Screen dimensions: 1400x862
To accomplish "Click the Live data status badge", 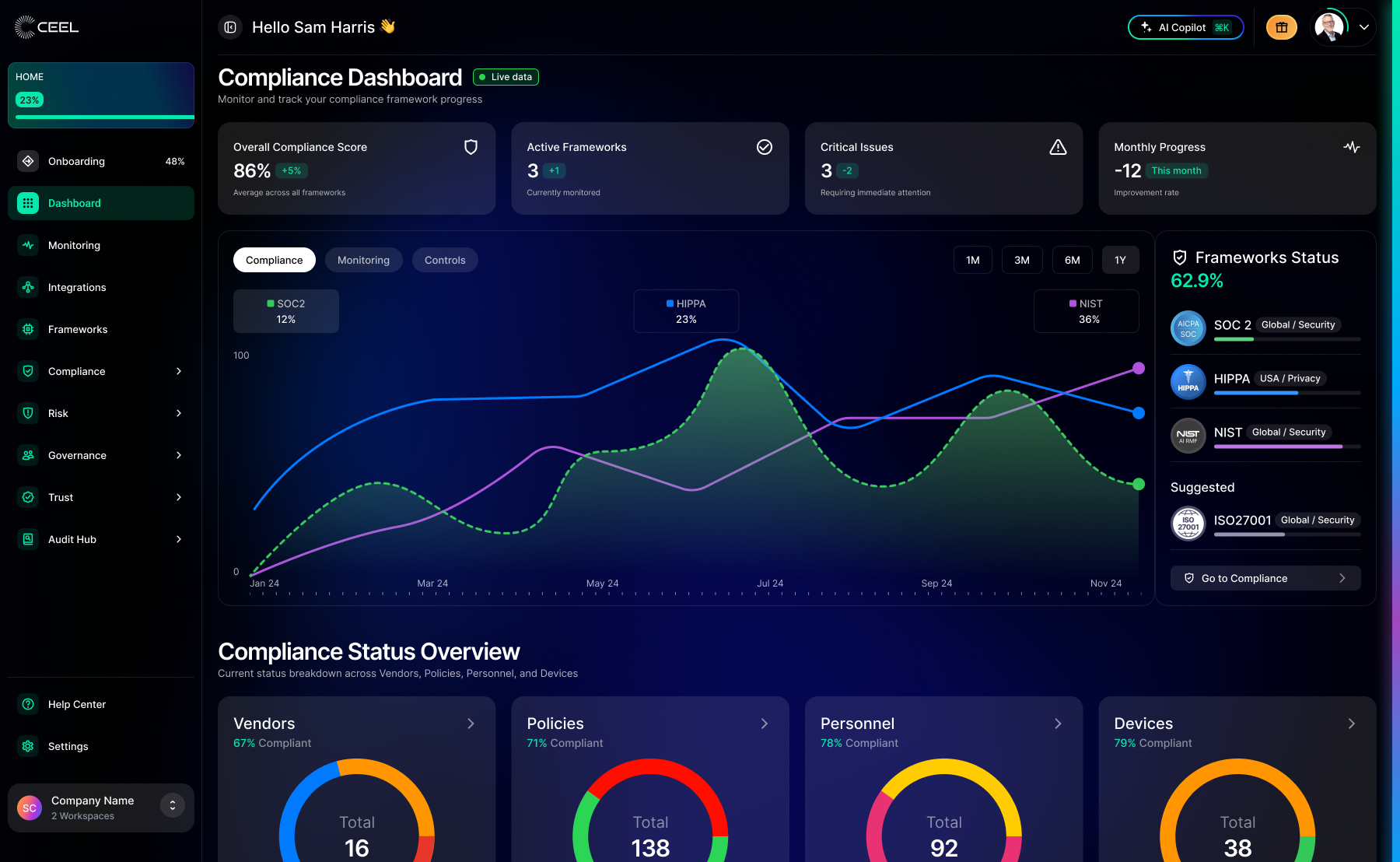I will 506,77.
